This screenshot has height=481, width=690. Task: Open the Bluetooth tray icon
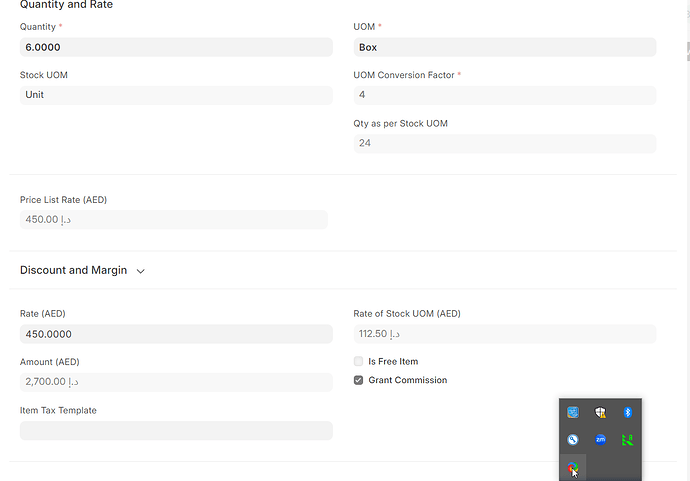coord(628,412)
